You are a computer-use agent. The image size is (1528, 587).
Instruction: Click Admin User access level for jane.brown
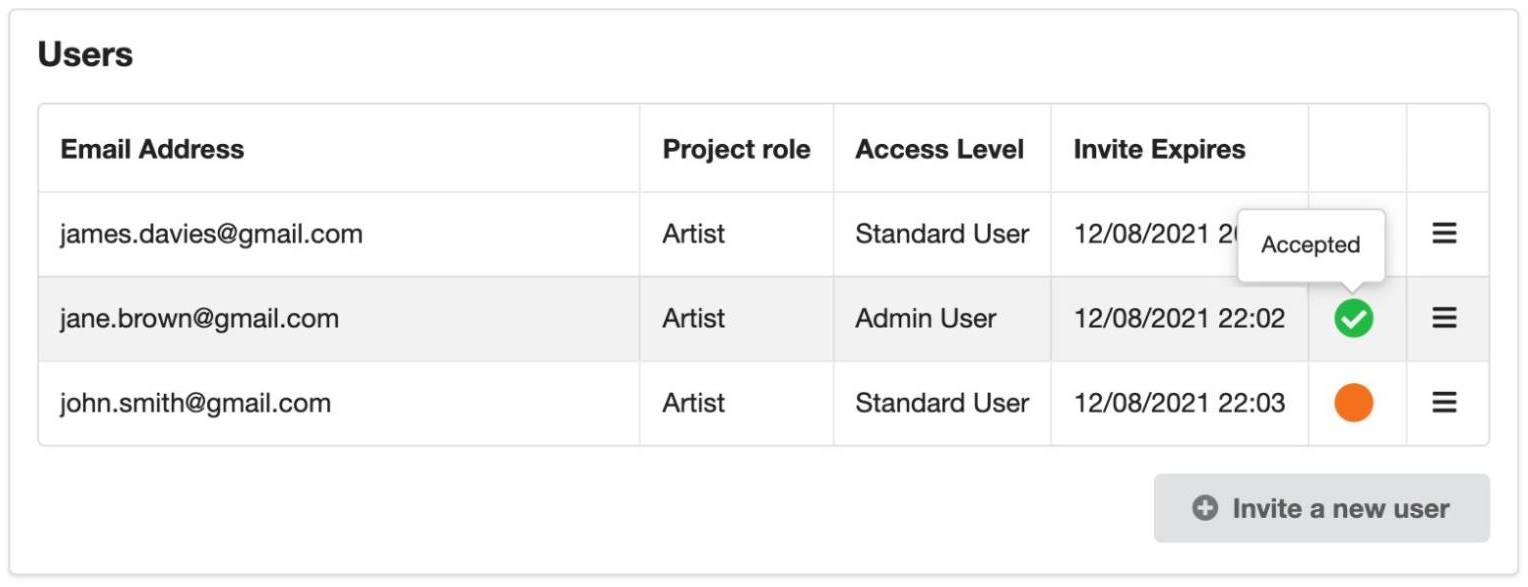pyautogui.click(x=925, y=318)
